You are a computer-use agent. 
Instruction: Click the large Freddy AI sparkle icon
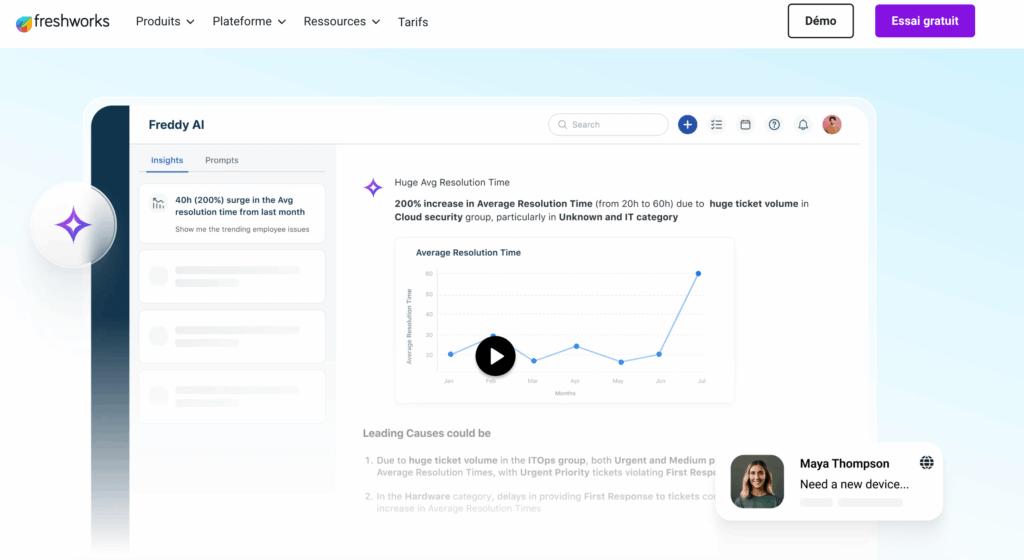pyautogui.click(x=73, y=226)
